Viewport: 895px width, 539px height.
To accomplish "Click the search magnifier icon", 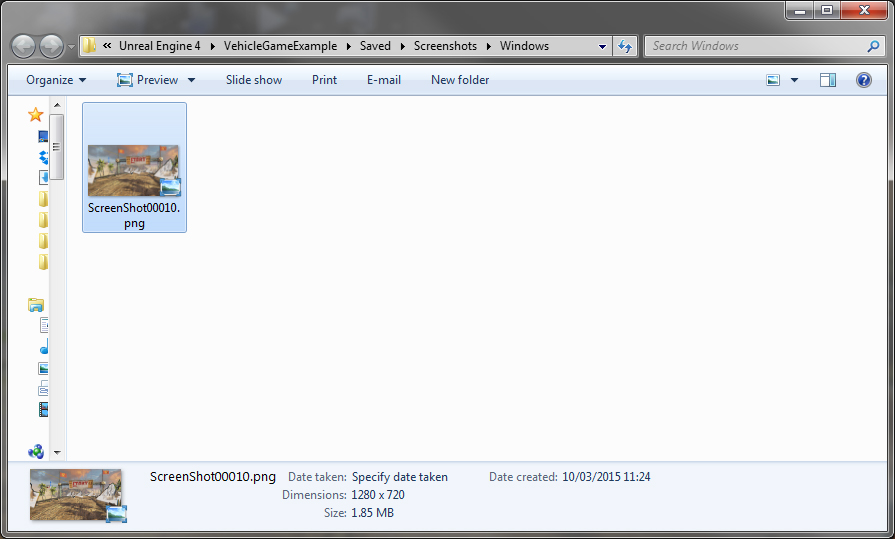I will coord(873,46).
